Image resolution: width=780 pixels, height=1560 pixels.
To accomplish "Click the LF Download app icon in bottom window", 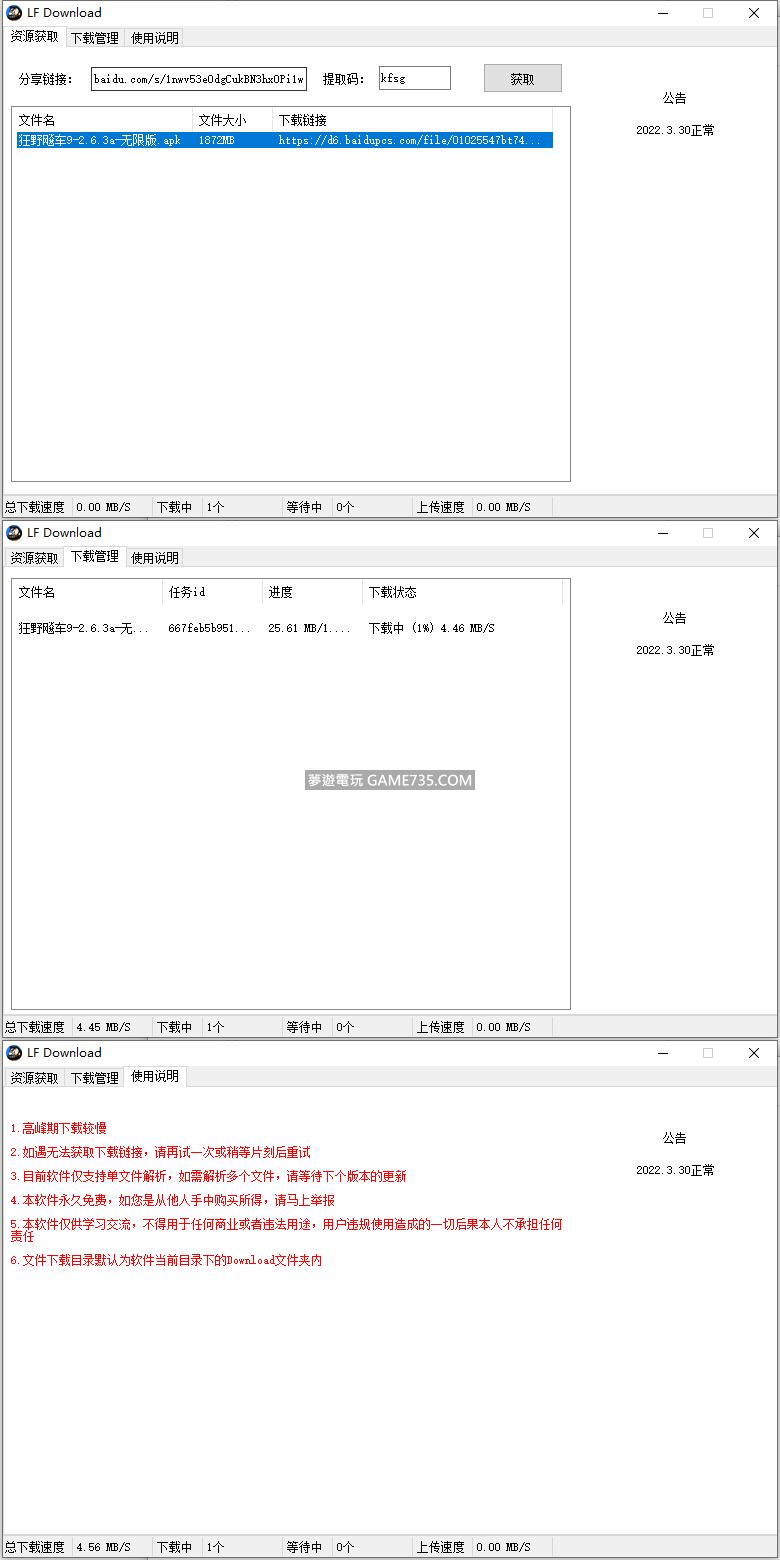I will click(x=14, y=1053).
